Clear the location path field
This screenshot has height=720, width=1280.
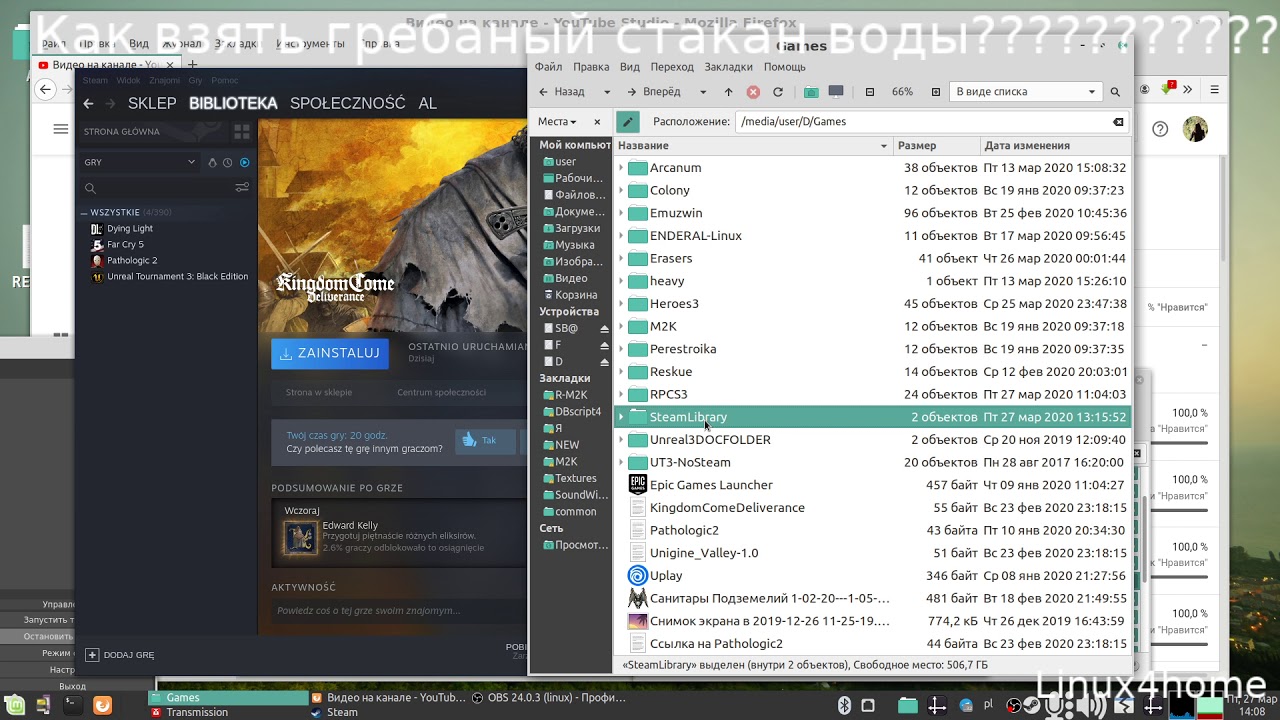1118,122
